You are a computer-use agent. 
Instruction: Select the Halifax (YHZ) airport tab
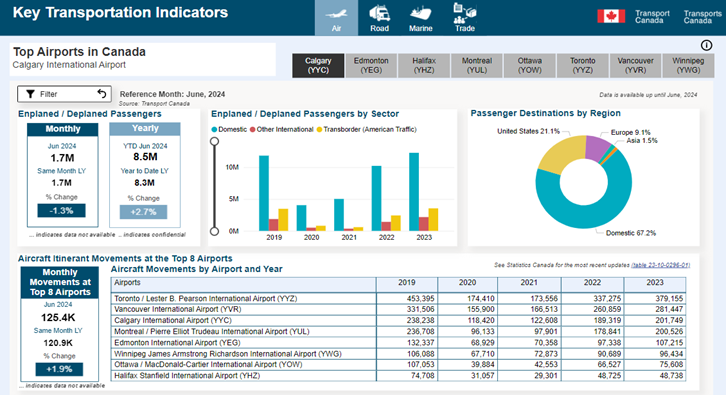pos(424,65)
